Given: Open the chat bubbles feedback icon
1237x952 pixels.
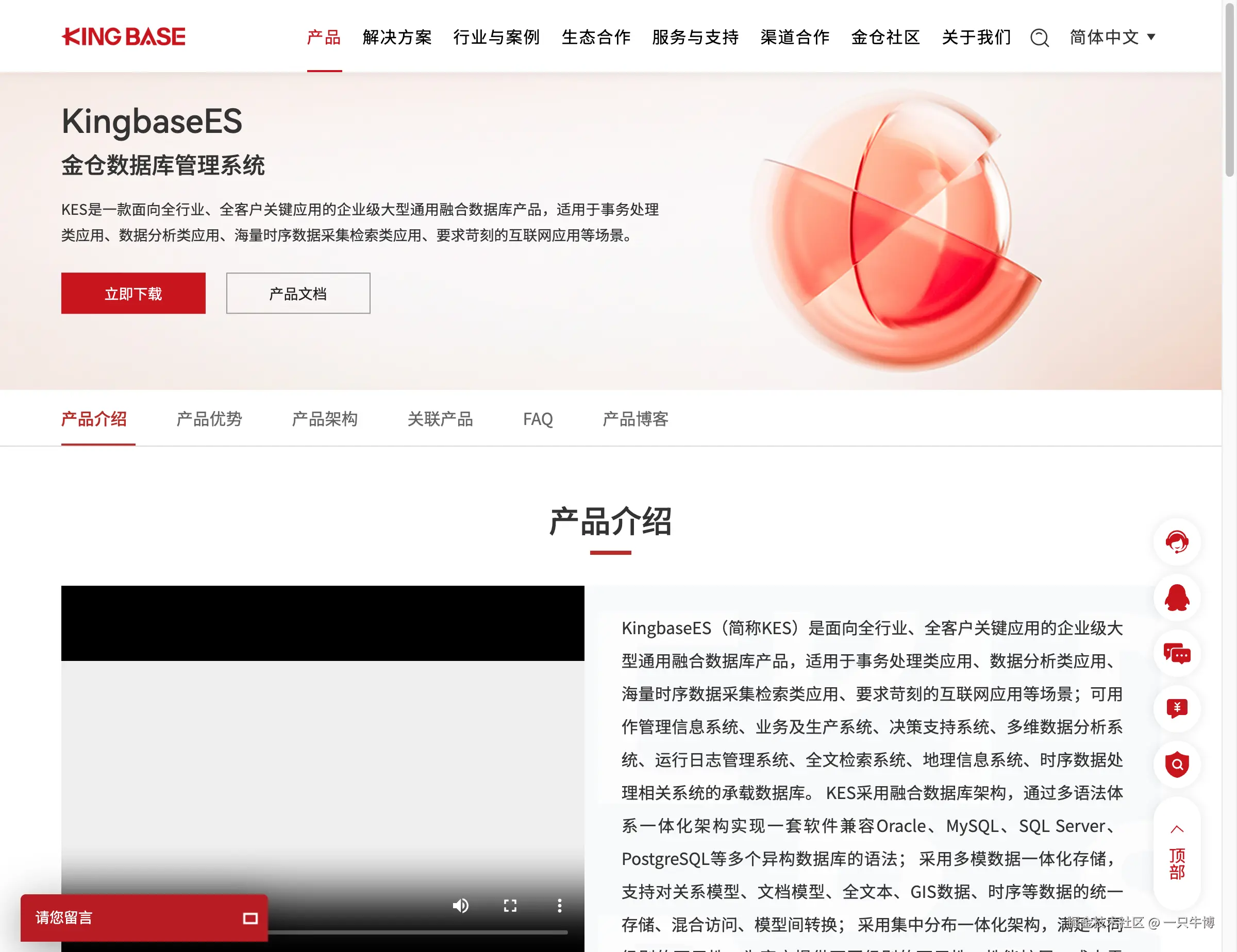Looking at the screenshot, I should pos(1177,654).
